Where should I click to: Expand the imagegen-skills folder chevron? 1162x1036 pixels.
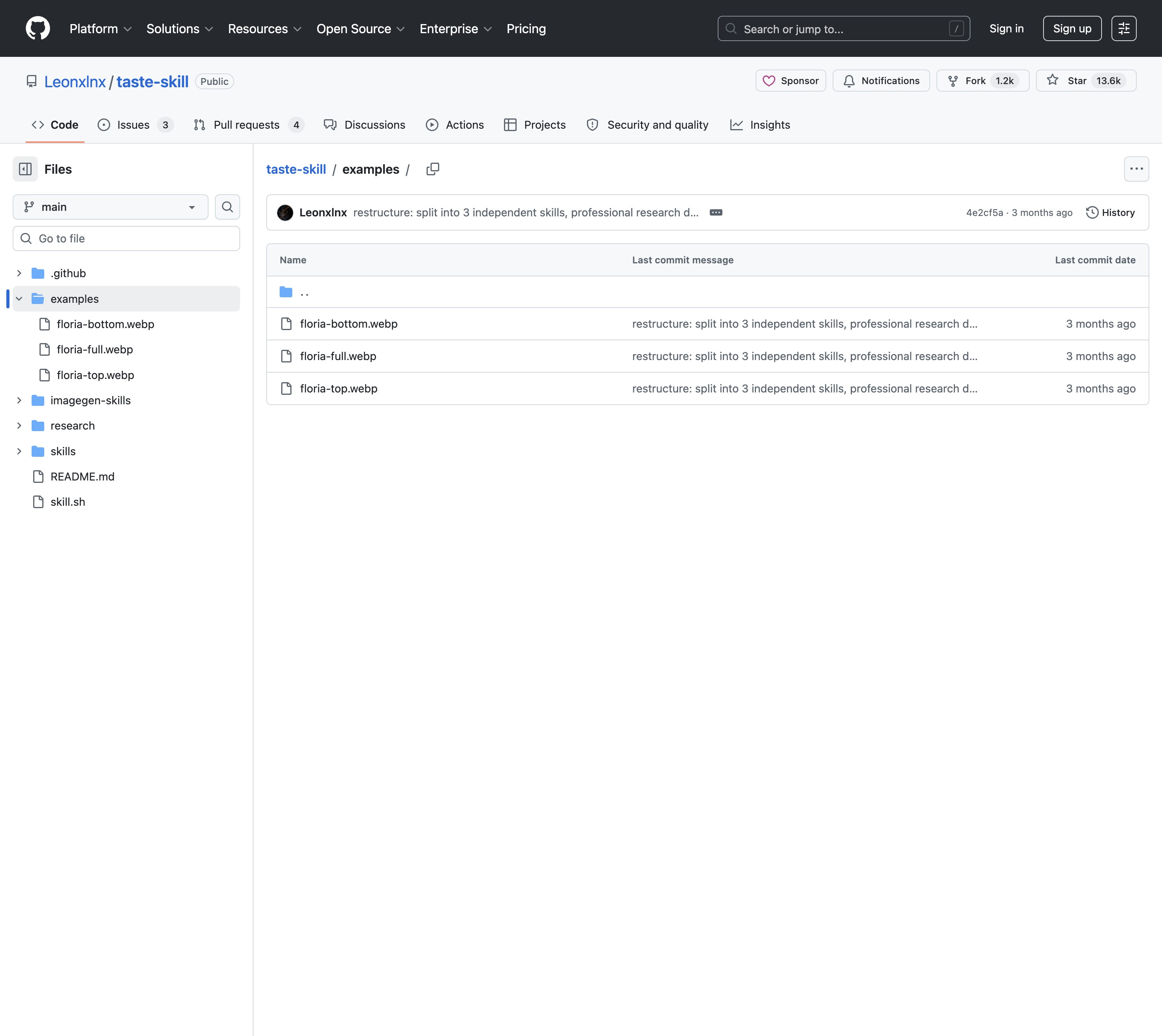pyautogui.click(x=19, y=400)
